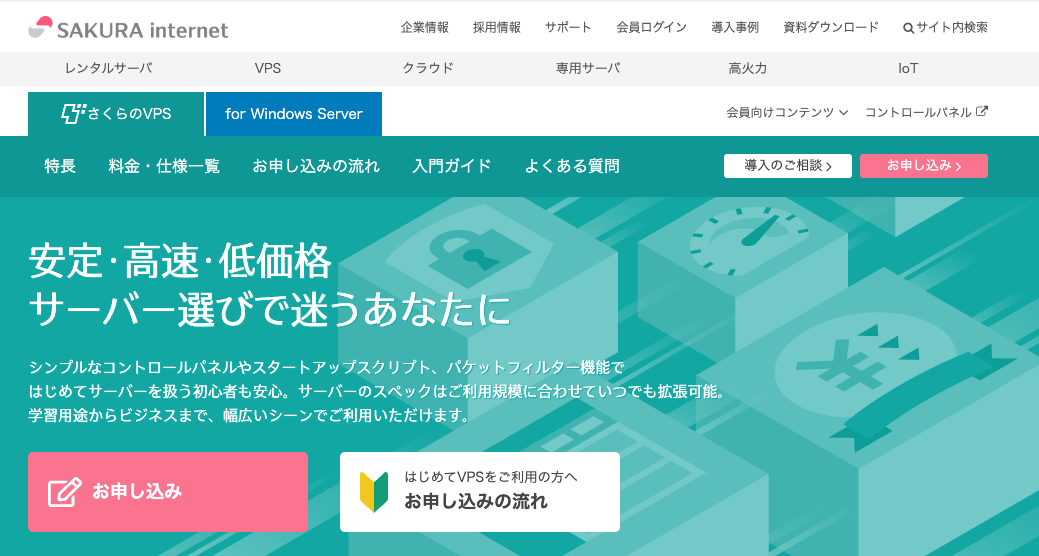The height and width of the screenshot is (556, 1039).
Task: Click external link icon beside コントロールパネル
Action: click(982, 111)
